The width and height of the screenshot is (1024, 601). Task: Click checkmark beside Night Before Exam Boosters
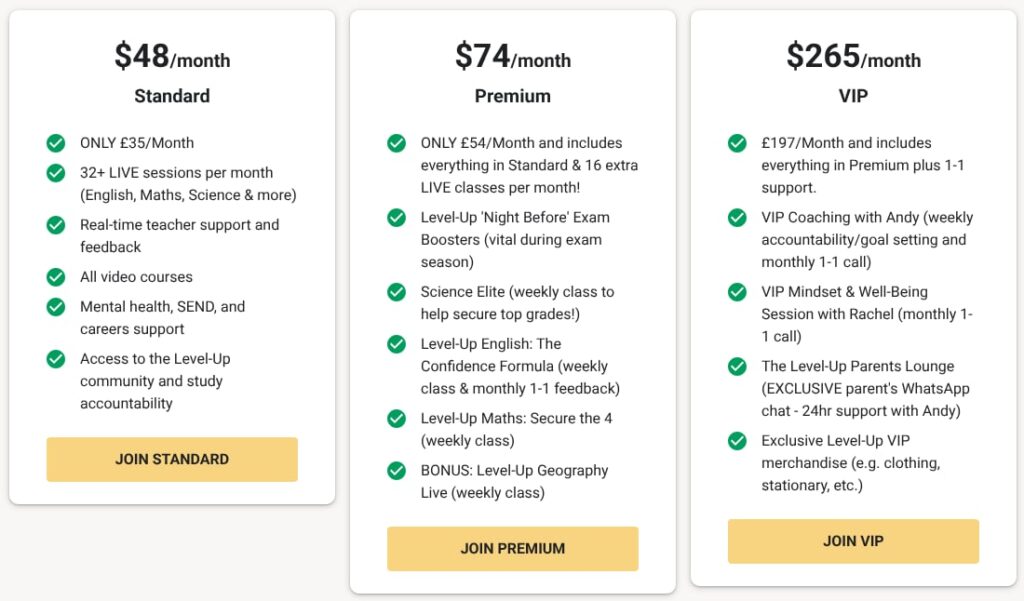397,217
